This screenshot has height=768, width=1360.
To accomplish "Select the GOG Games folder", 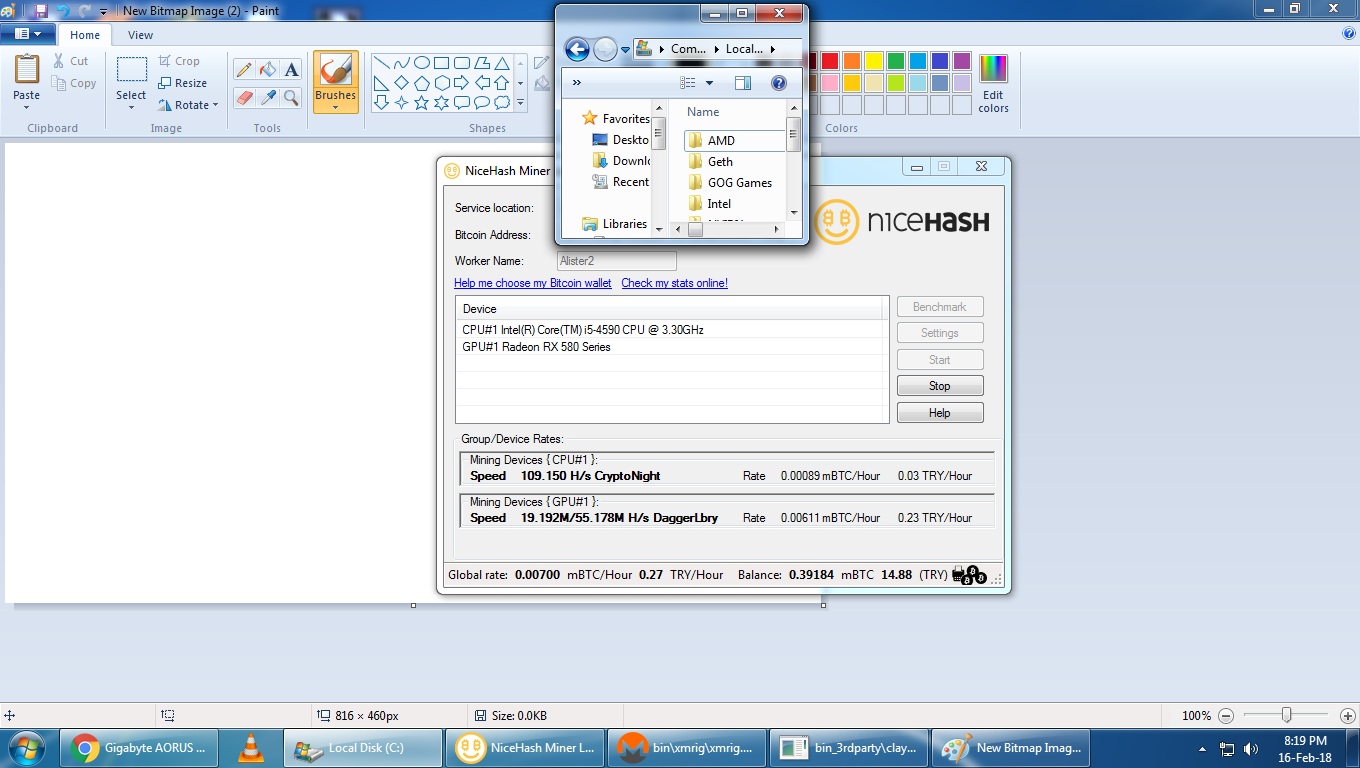I will 730,183.
